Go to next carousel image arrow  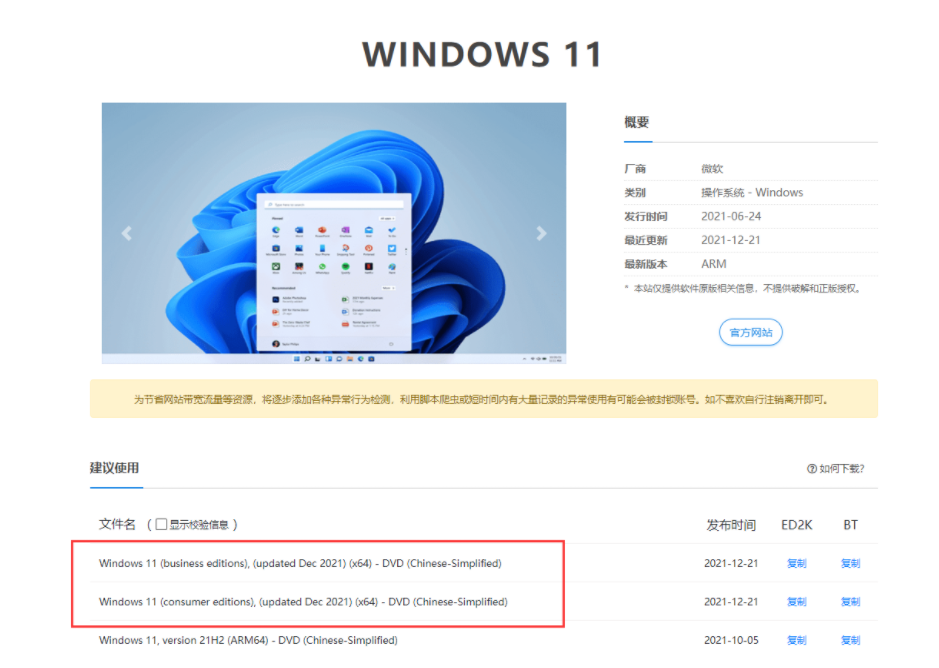(541, 233)
